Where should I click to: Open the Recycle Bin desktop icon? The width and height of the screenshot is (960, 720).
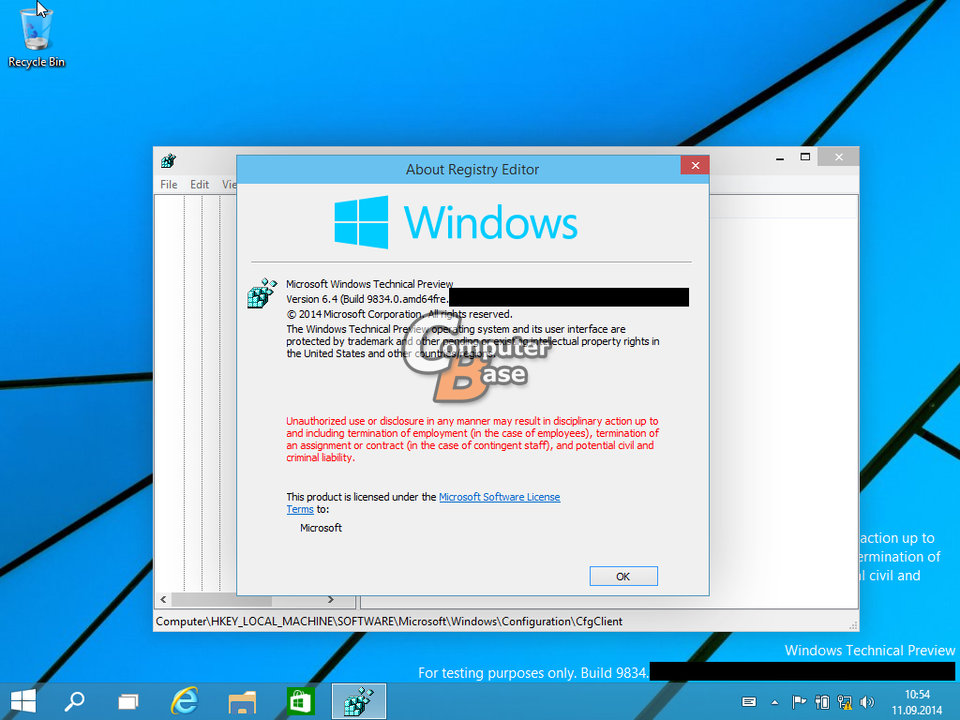tap(36, 36)
